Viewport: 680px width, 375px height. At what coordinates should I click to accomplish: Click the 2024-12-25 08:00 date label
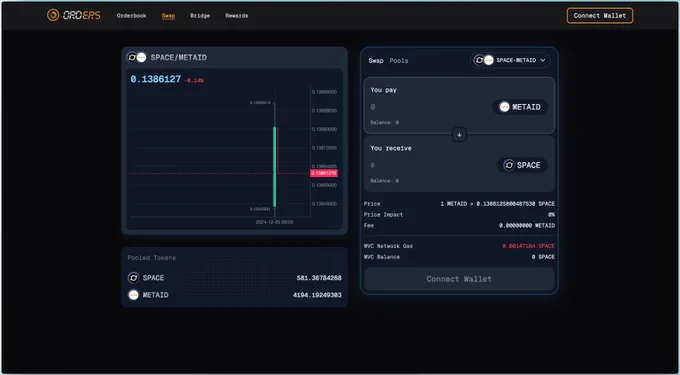coord(274,222)
